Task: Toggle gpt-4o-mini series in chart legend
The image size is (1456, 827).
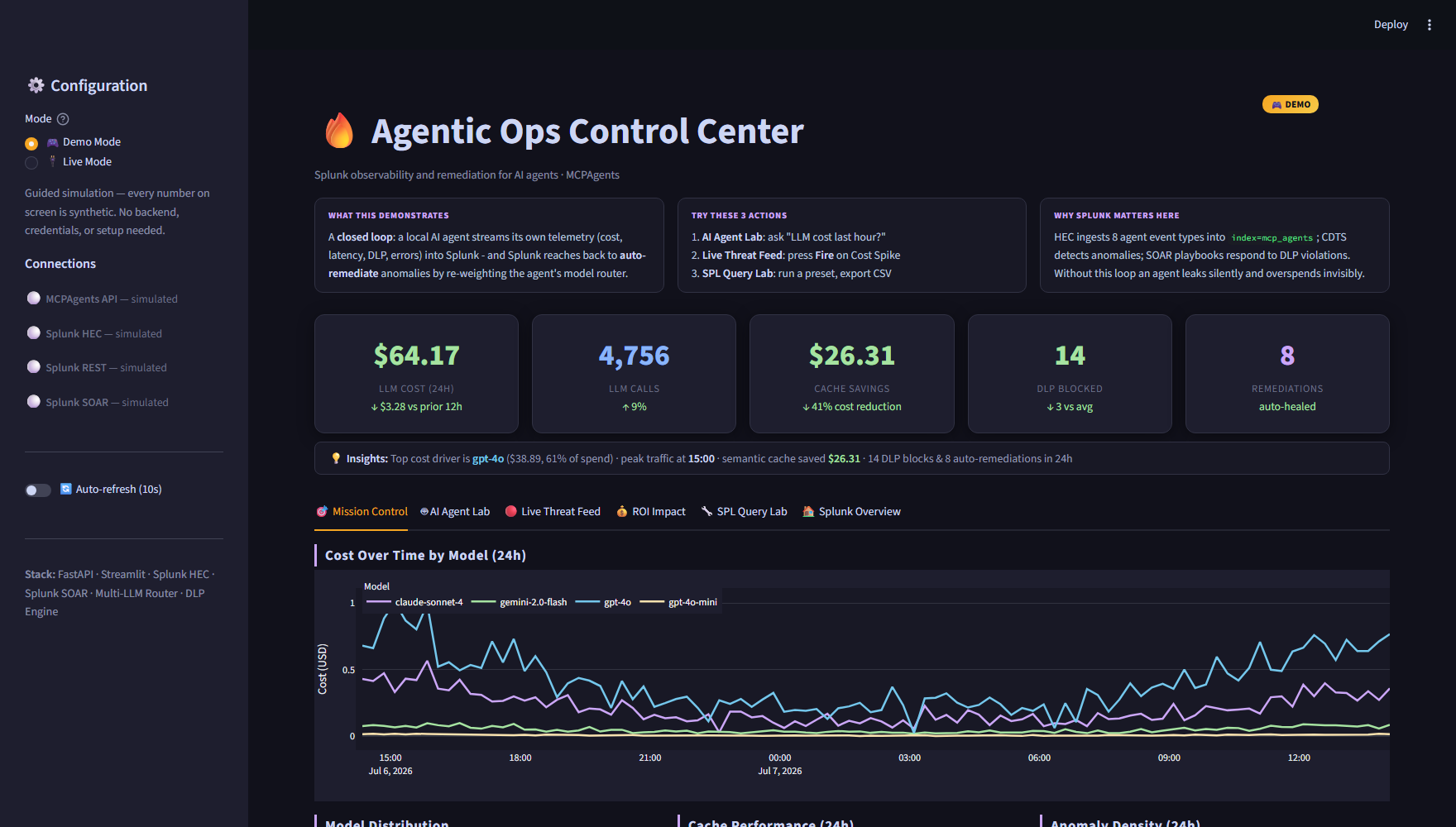Action: [678, 602]
